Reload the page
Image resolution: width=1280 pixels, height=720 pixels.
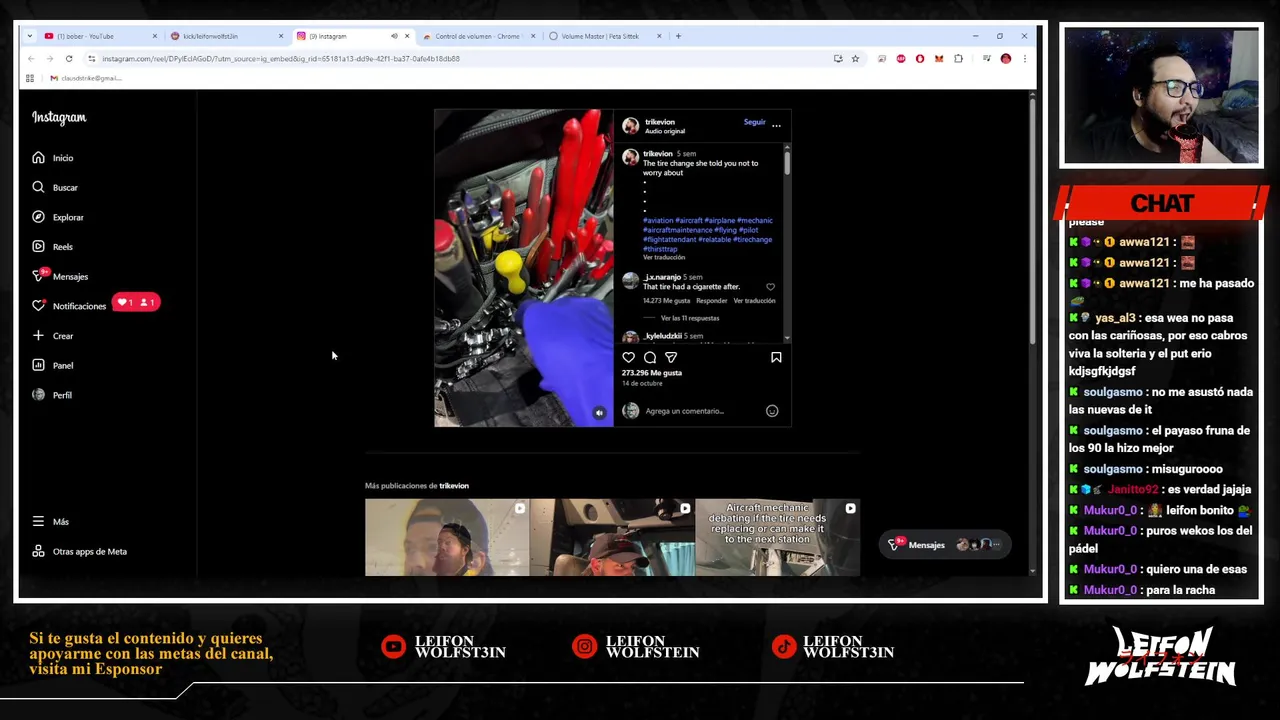point(69,59)
